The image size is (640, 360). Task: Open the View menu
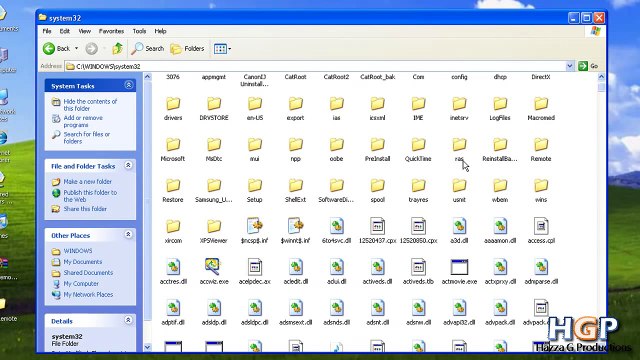[84, 31]
